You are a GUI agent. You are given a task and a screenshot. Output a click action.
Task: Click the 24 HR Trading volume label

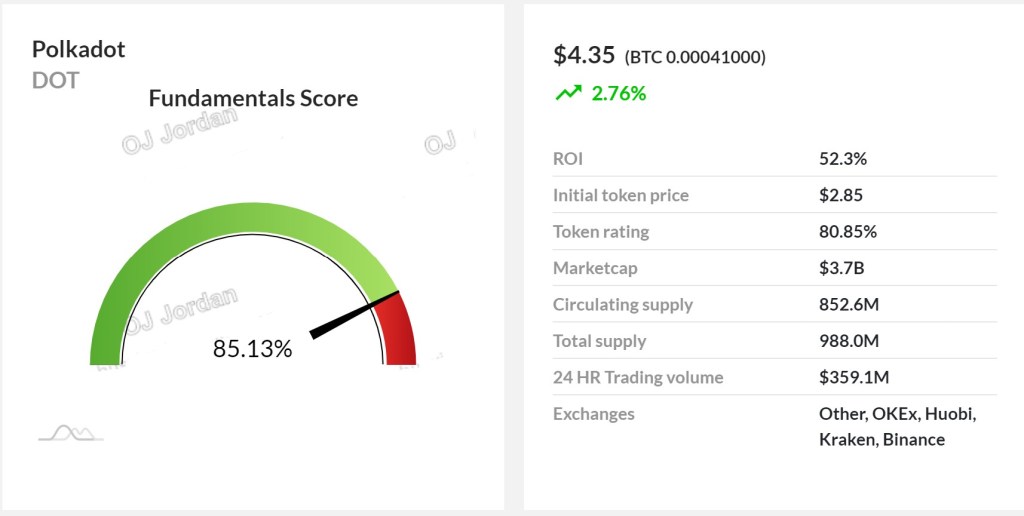click(x=638, y=377)
